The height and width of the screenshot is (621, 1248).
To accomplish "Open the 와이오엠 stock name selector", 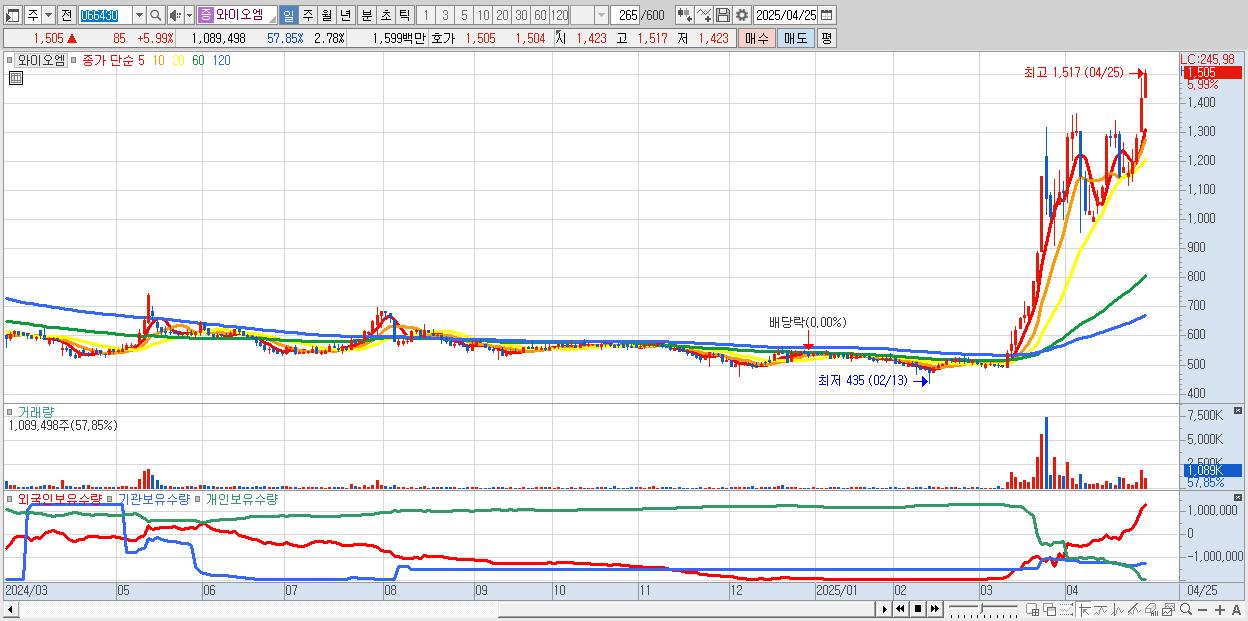I will pos(238,15).
